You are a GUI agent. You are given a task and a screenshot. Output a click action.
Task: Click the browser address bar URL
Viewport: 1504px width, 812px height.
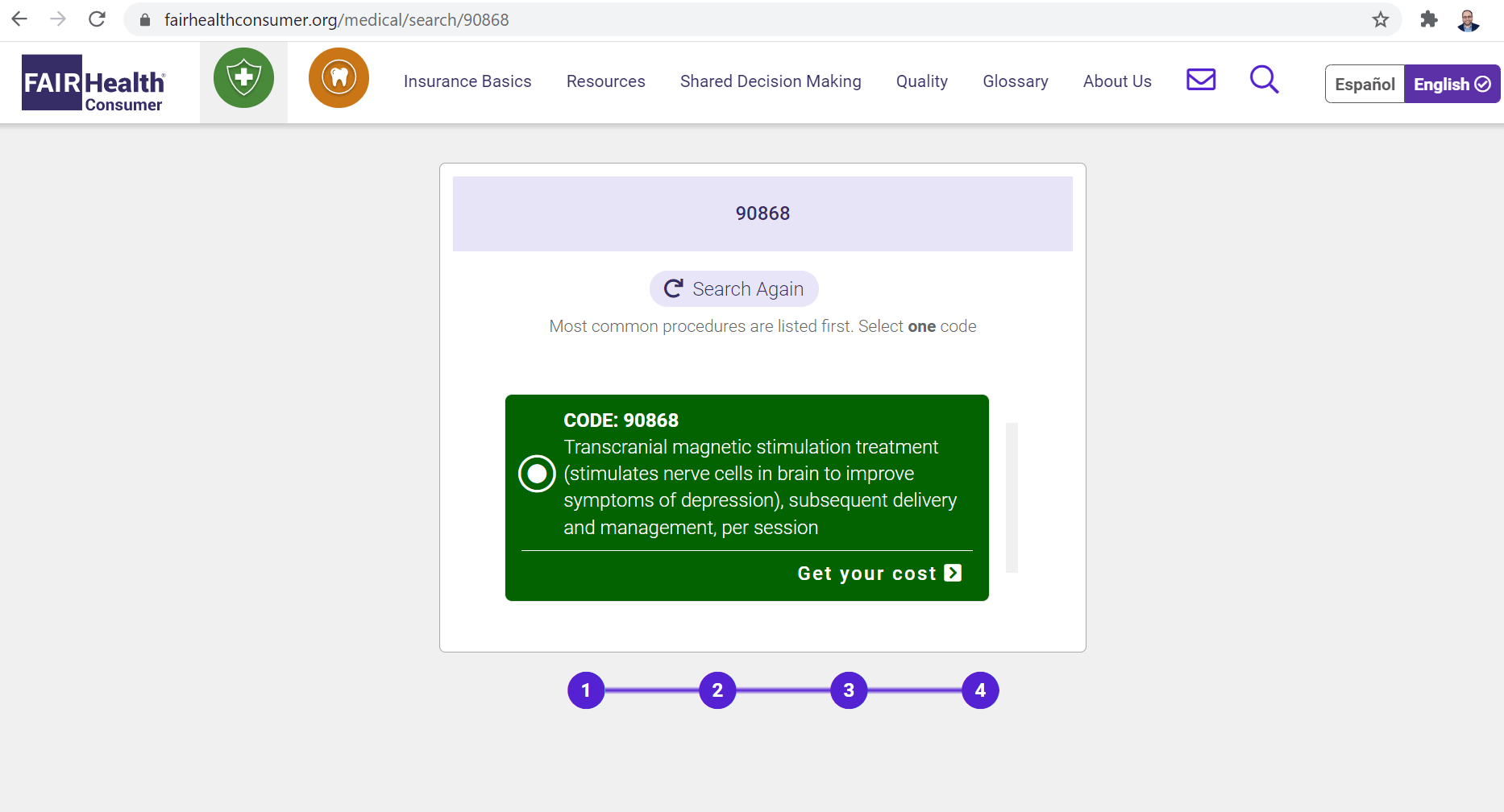[337, 20]
